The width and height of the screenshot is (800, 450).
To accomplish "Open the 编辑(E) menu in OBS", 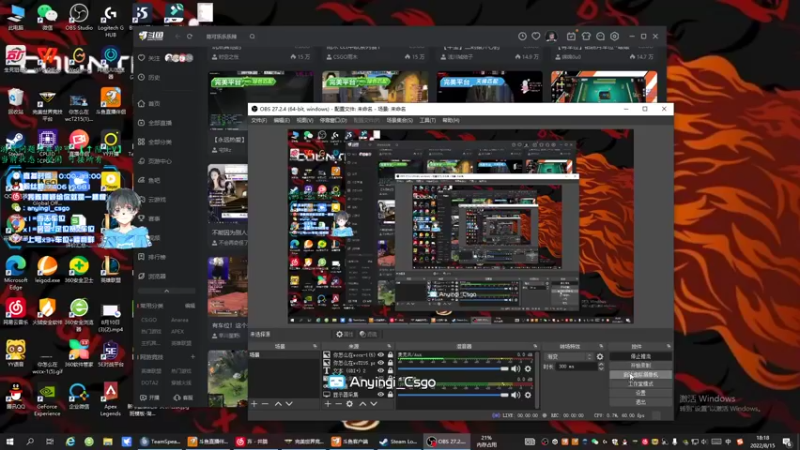I will [x=282, y=120].
